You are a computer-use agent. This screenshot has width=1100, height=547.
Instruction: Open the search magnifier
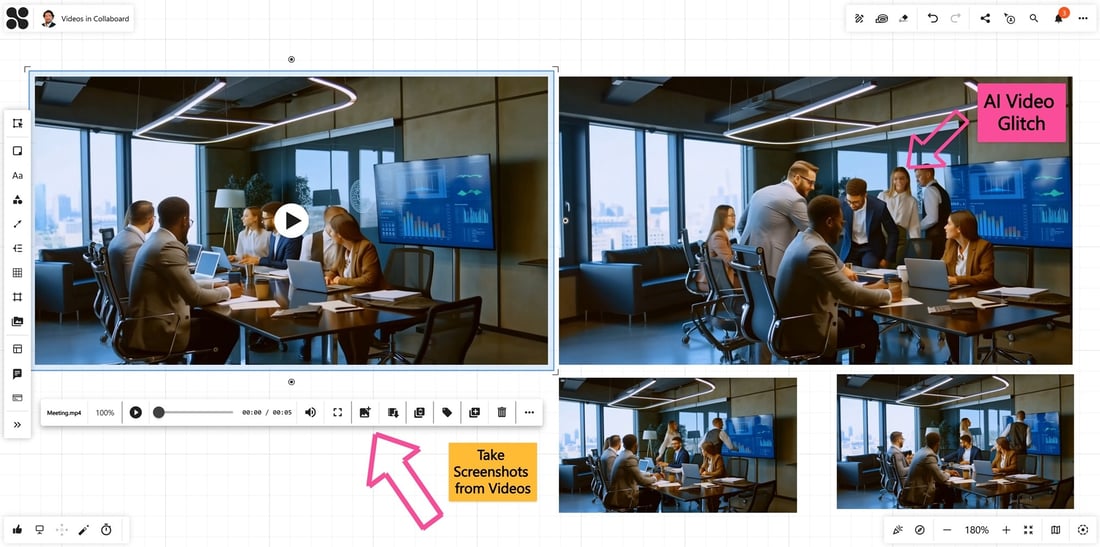coord(1033,19)
